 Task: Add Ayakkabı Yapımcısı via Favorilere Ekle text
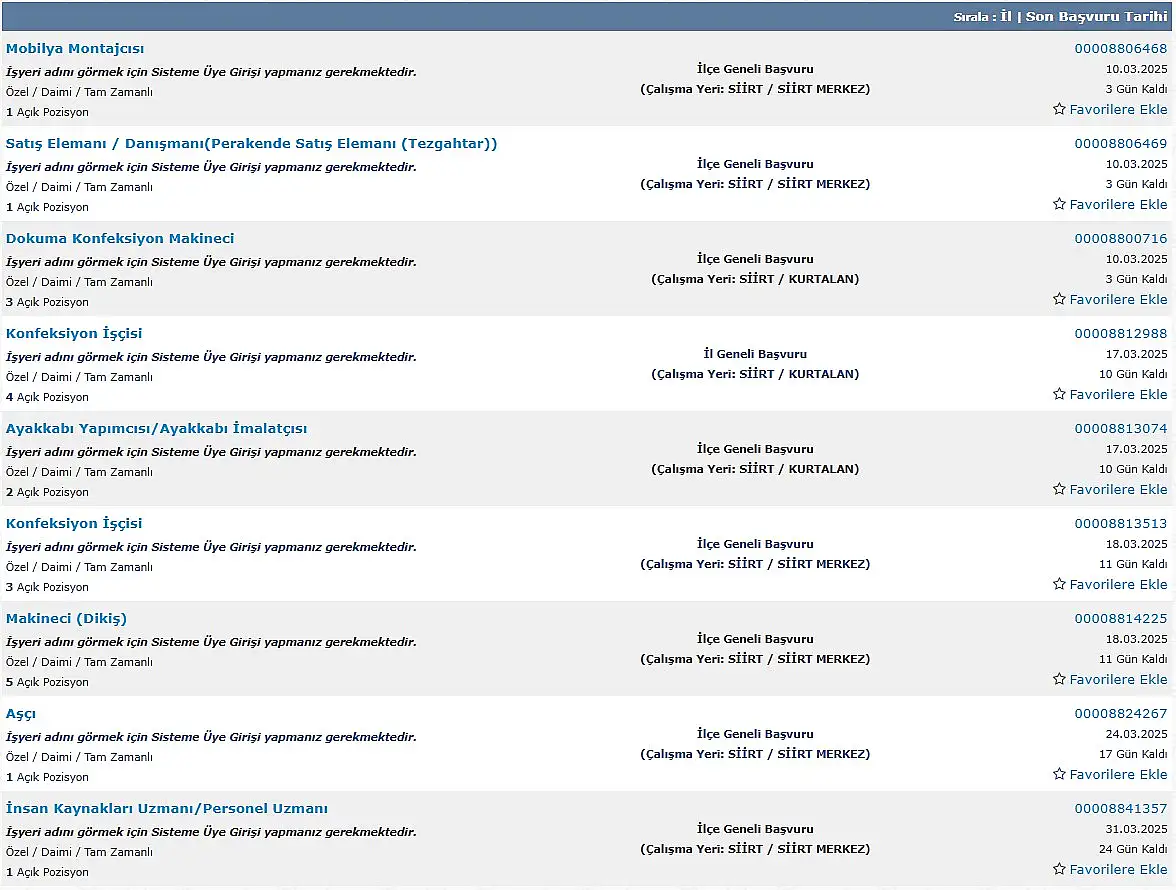[1118, 489]
